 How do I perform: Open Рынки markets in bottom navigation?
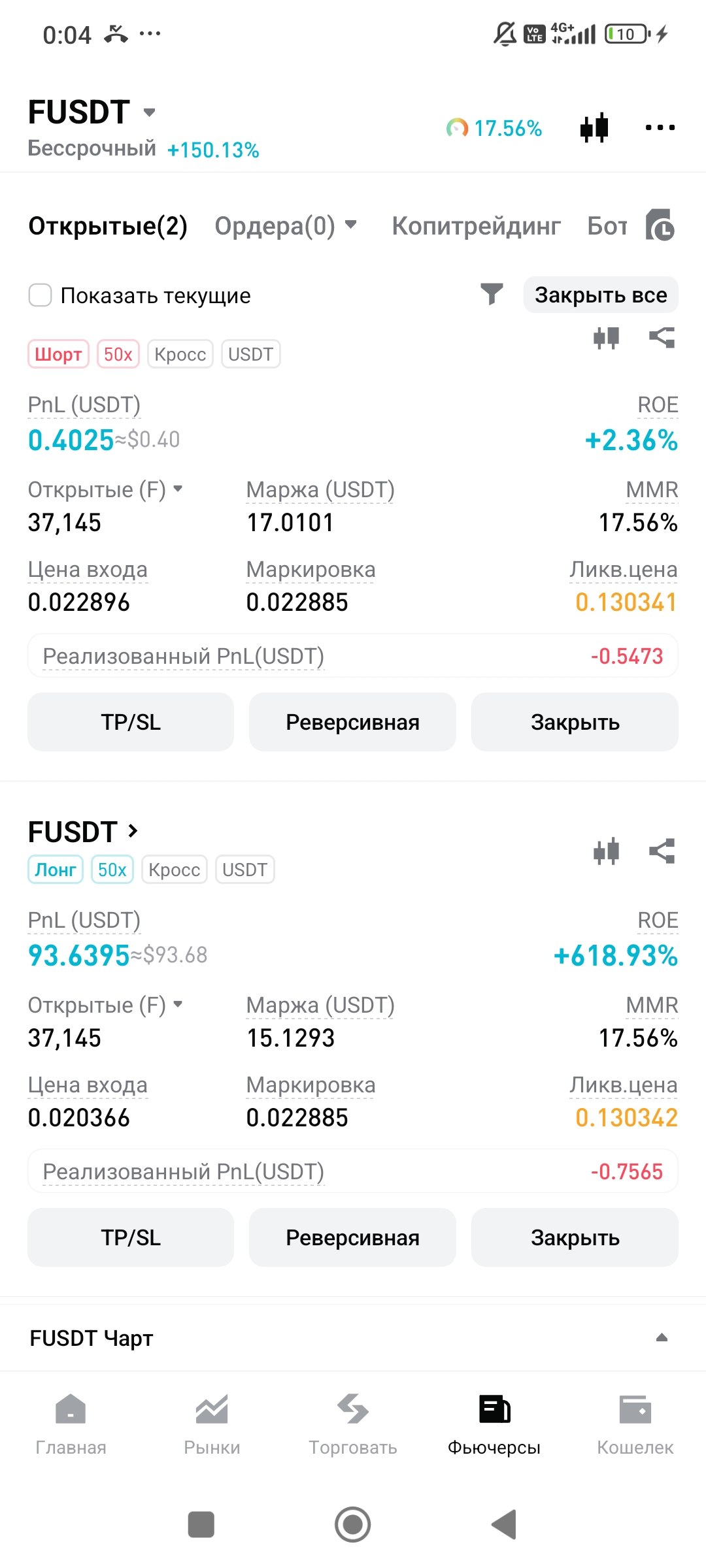212,1425
